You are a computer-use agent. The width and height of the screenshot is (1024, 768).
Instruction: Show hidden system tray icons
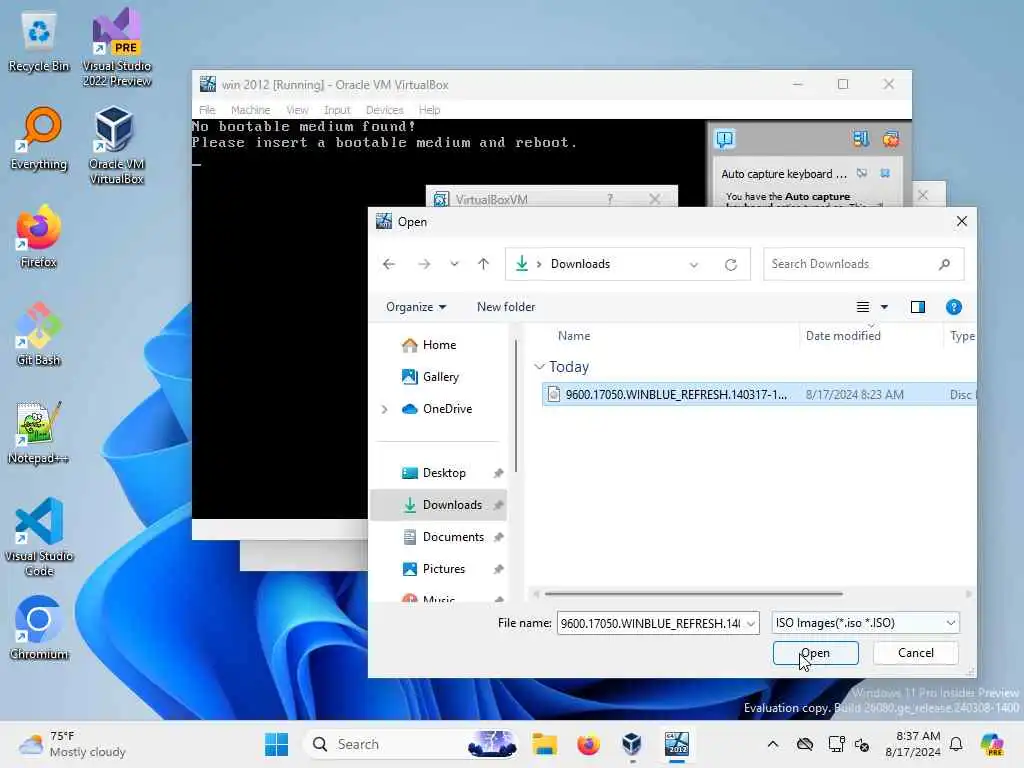click(773, 744)
